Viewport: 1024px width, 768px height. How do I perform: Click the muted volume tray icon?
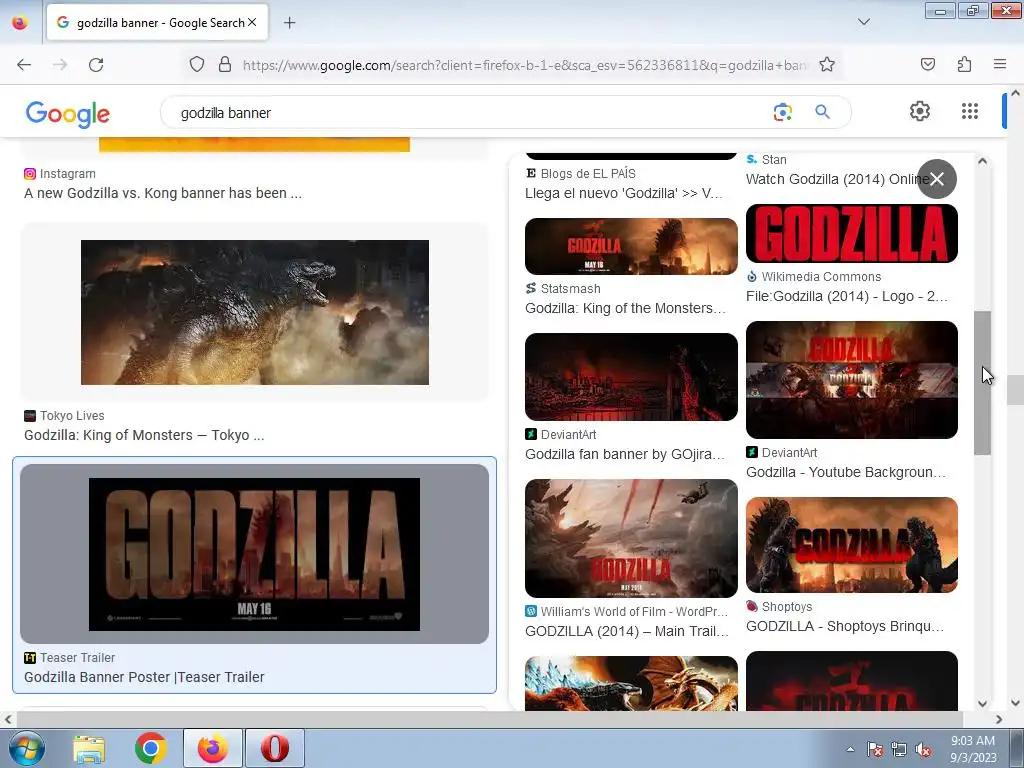(x=923, y=750)
